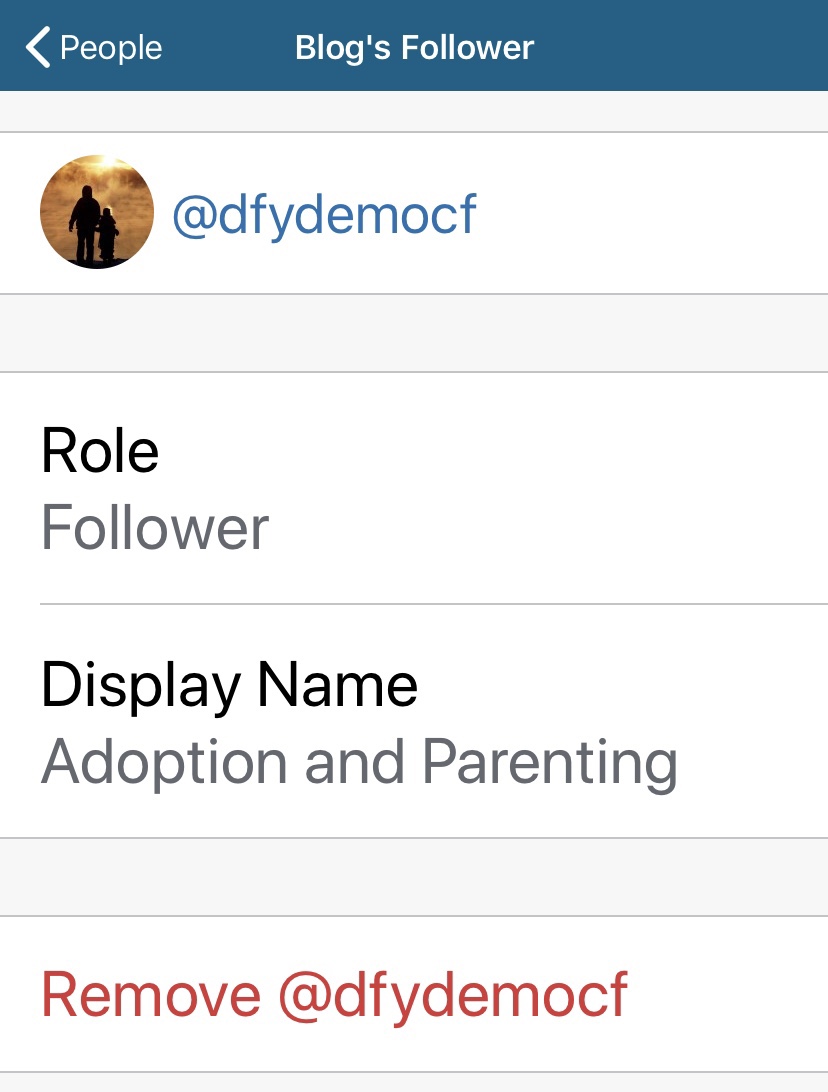The image size is (828, 1092).
Task: Open the @dfydemocf profile link
Action: click(324, 214)
